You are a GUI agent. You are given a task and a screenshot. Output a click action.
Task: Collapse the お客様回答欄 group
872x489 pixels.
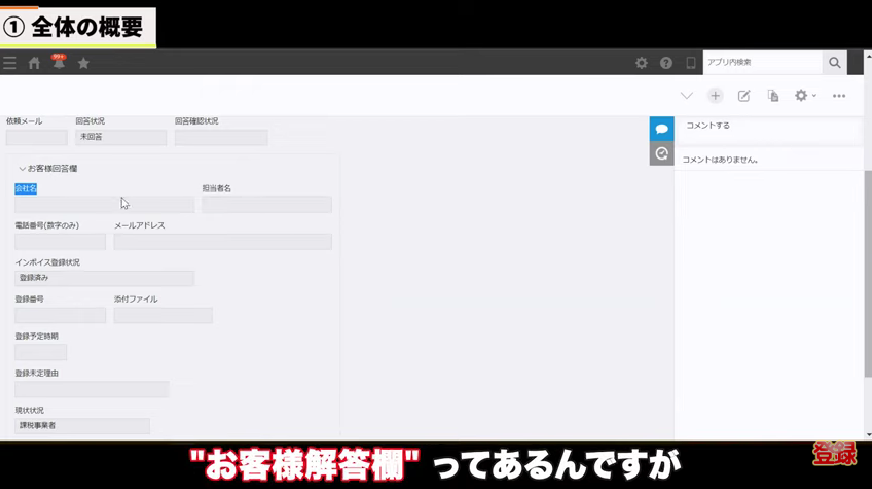tap(48, 169)
